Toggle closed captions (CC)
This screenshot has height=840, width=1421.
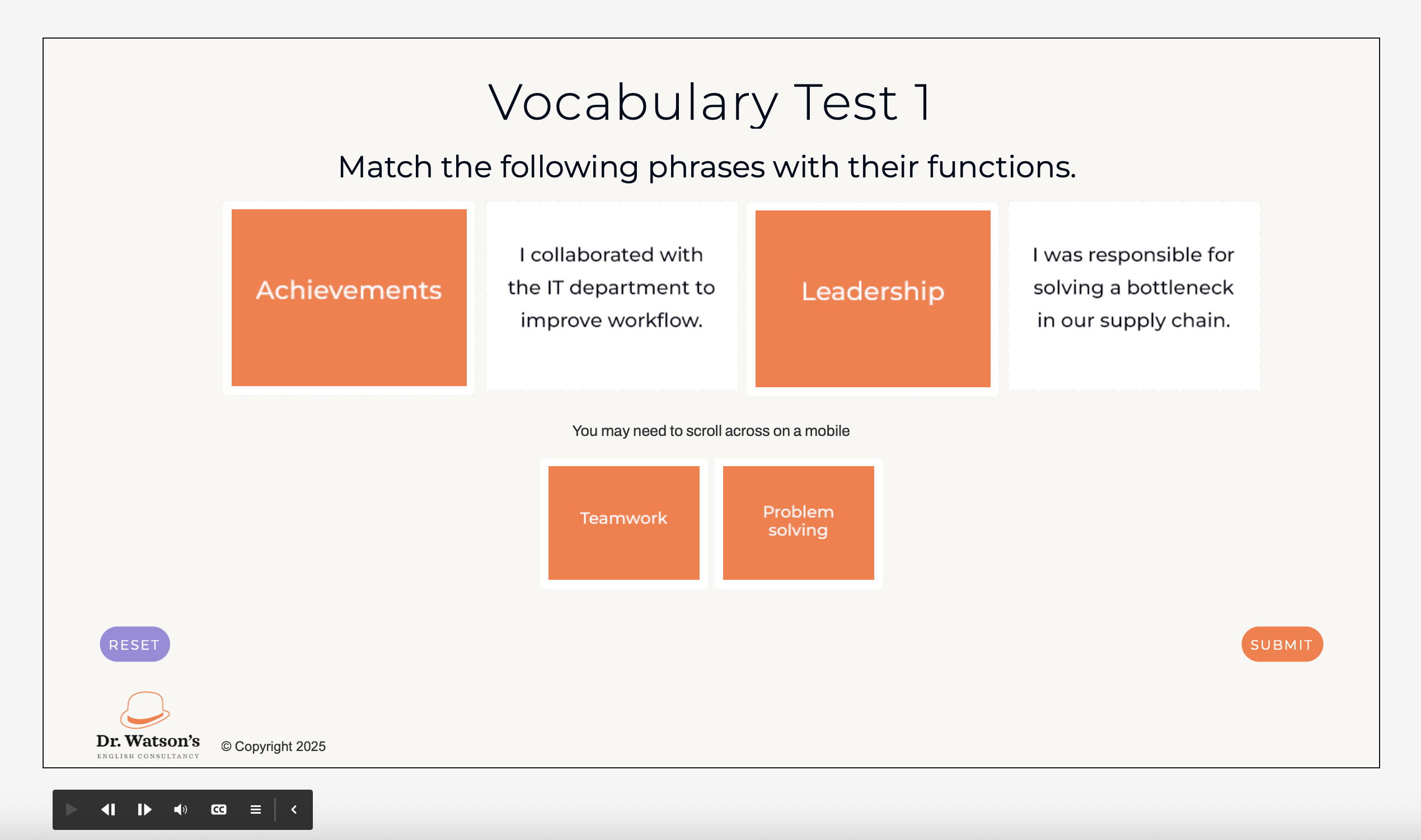click(x=218, y=809)
